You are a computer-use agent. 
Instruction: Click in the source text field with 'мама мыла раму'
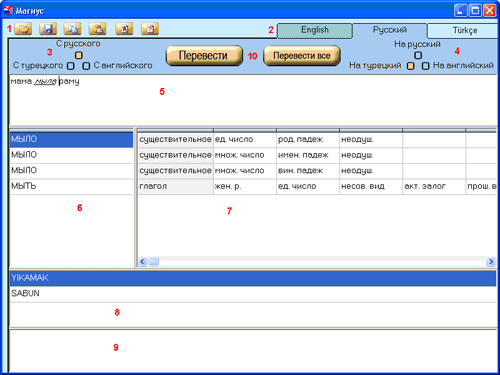(253, 100)
